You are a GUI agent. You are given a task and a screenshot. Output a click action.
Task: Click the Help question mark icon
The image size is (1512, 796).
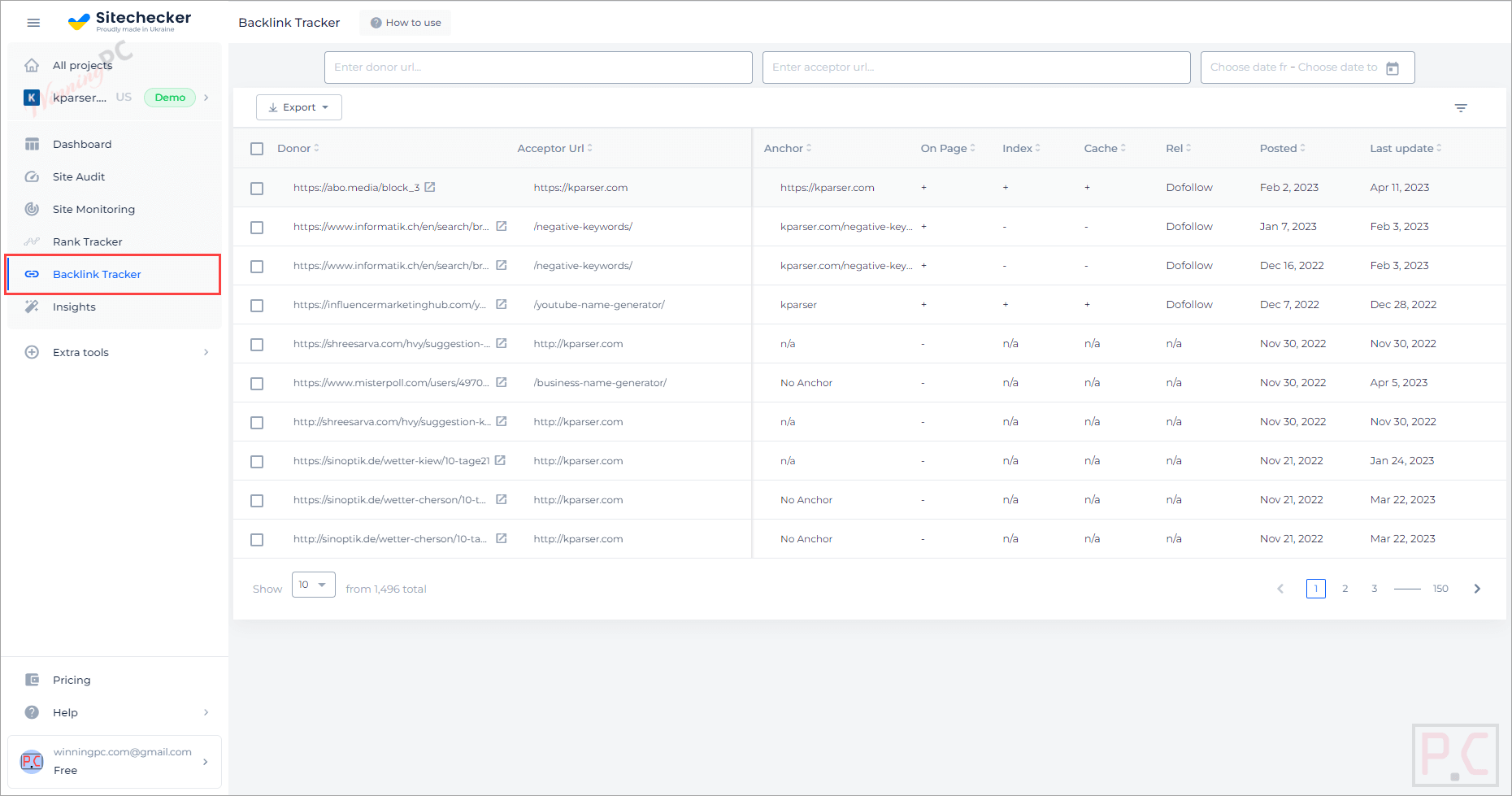tap(32, 712)
